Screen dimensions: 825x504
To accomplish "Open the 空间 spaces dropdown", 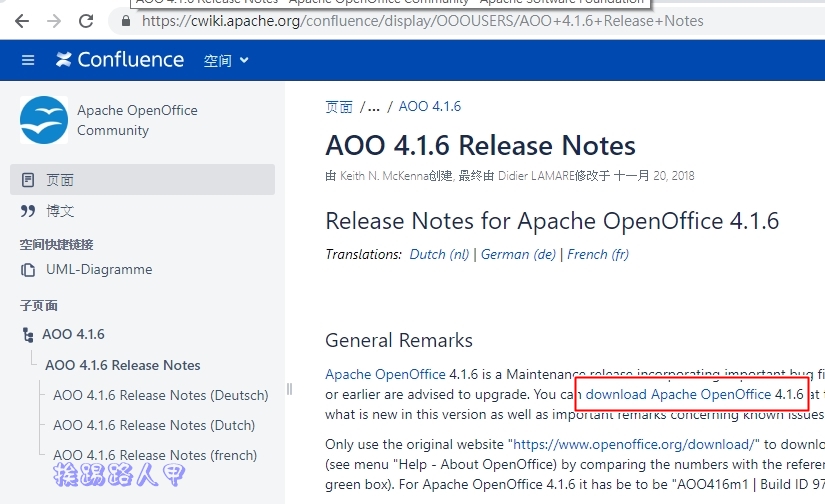I will (226, 61).
